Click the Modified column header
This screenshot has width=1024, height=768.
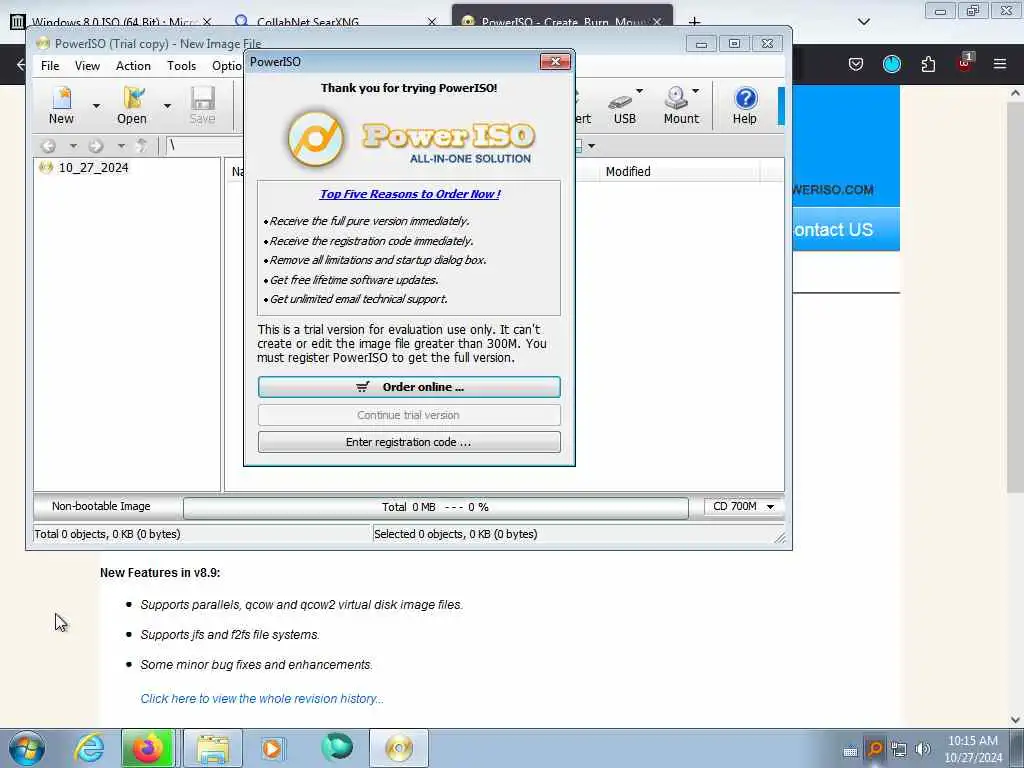[x=679, y=172]
